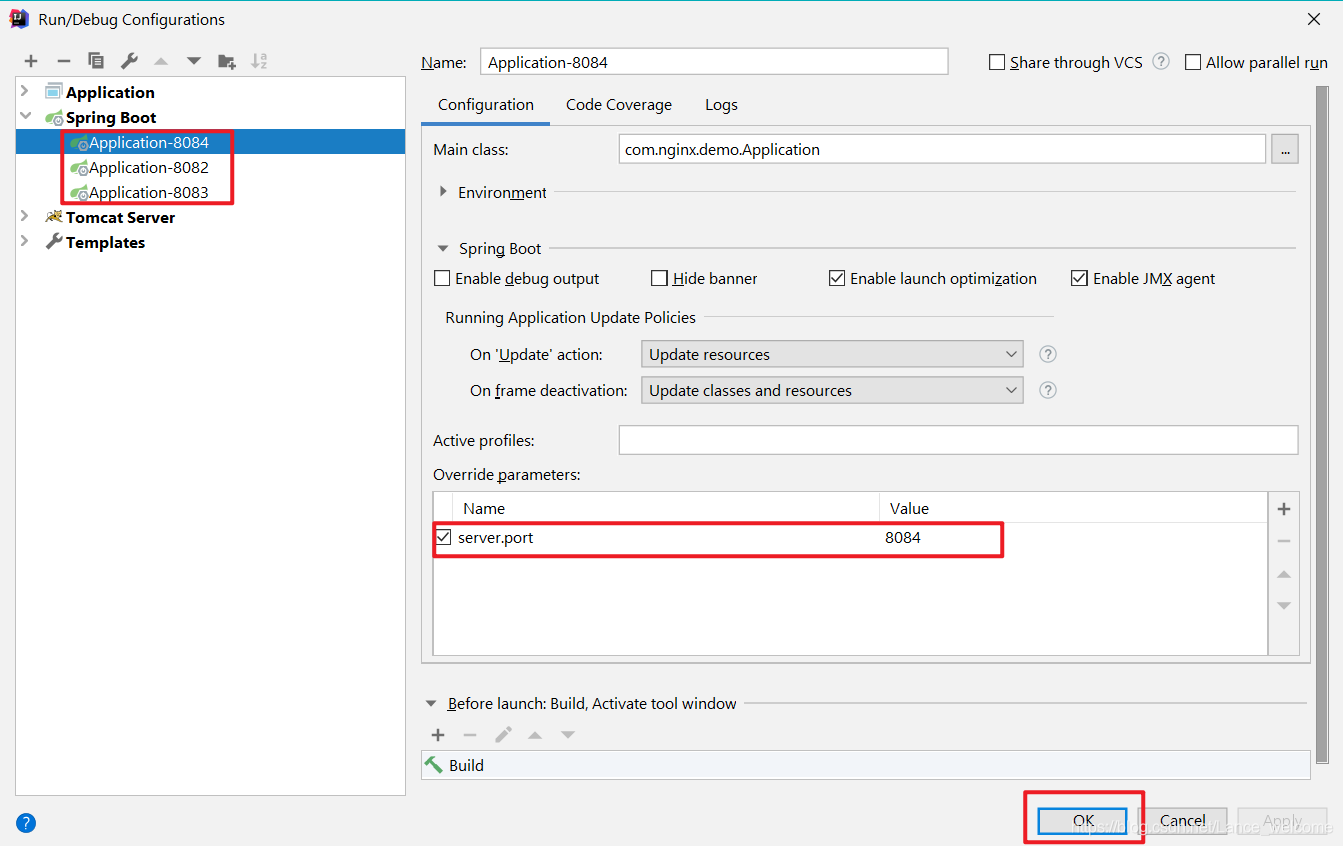
Task: Open edit templates wrench icon
Action: click(129, 61)
